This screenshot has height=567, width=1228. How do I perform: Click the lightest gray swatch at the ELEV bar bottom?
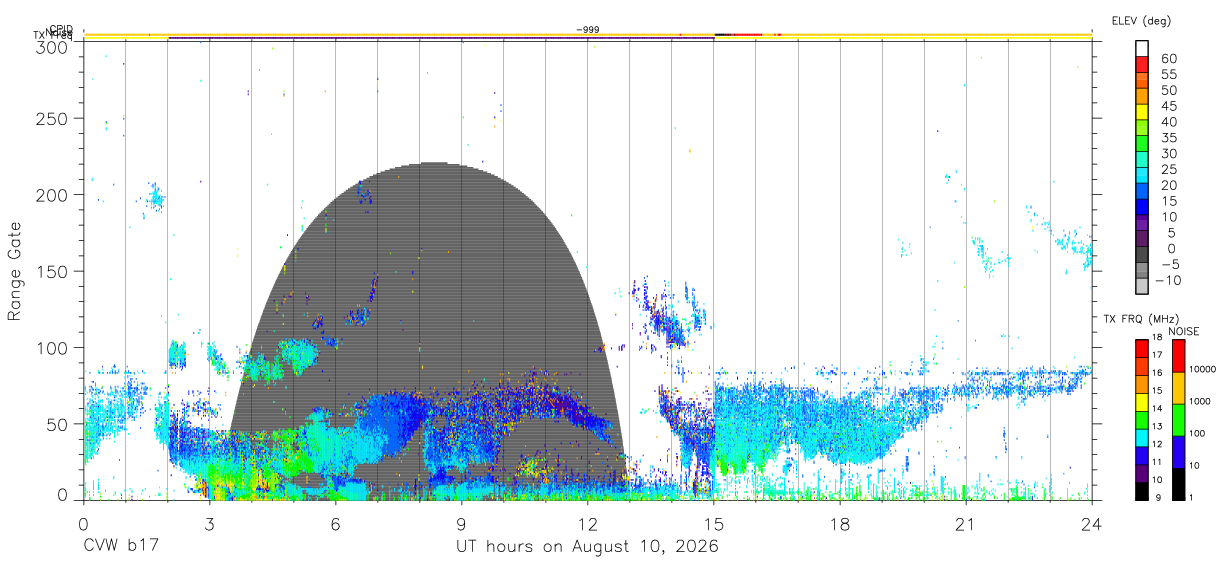(x=1142, y=286)
